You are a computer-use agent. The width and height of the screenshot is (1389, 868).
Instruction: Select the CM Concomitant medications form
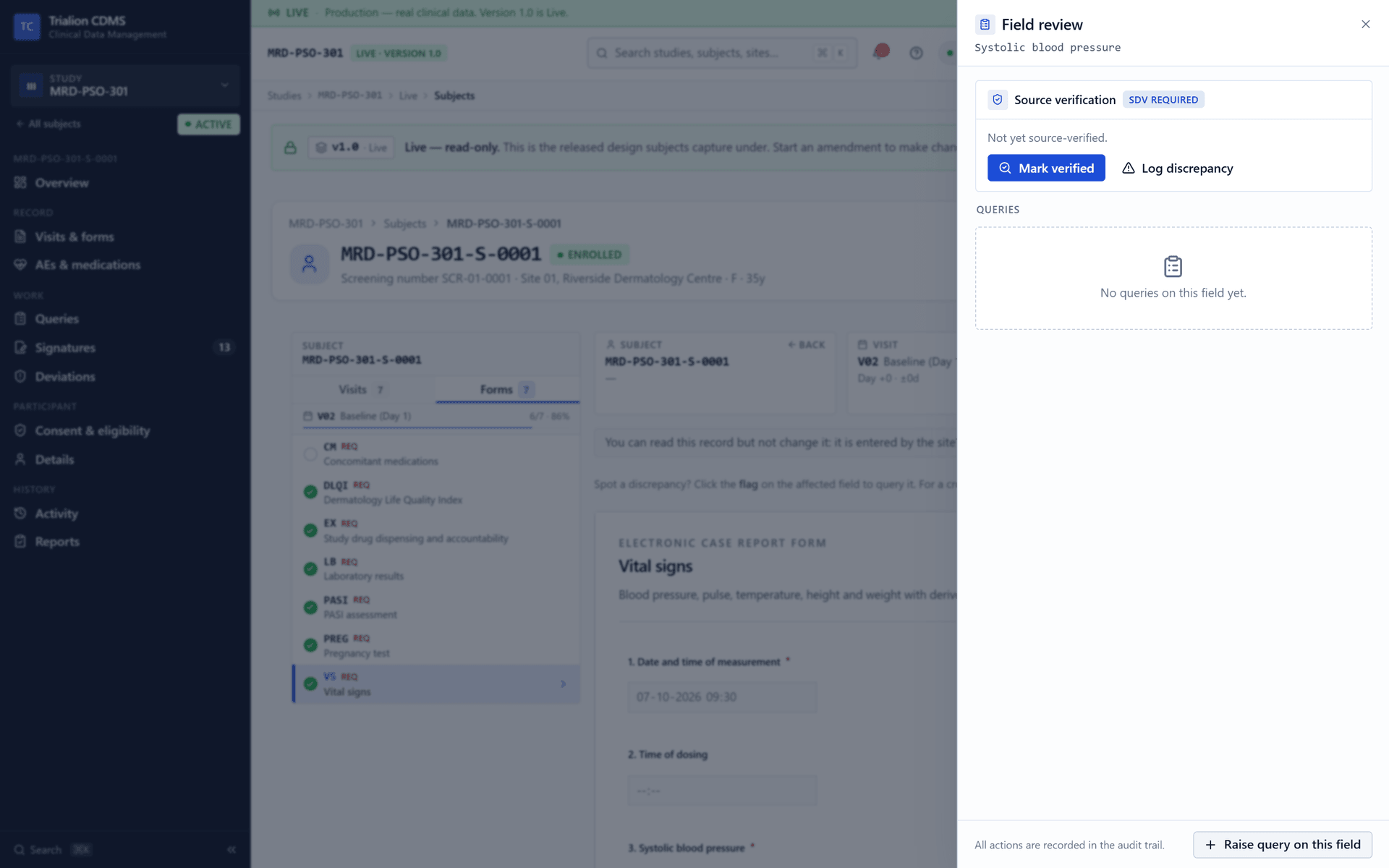coord(436,454)
